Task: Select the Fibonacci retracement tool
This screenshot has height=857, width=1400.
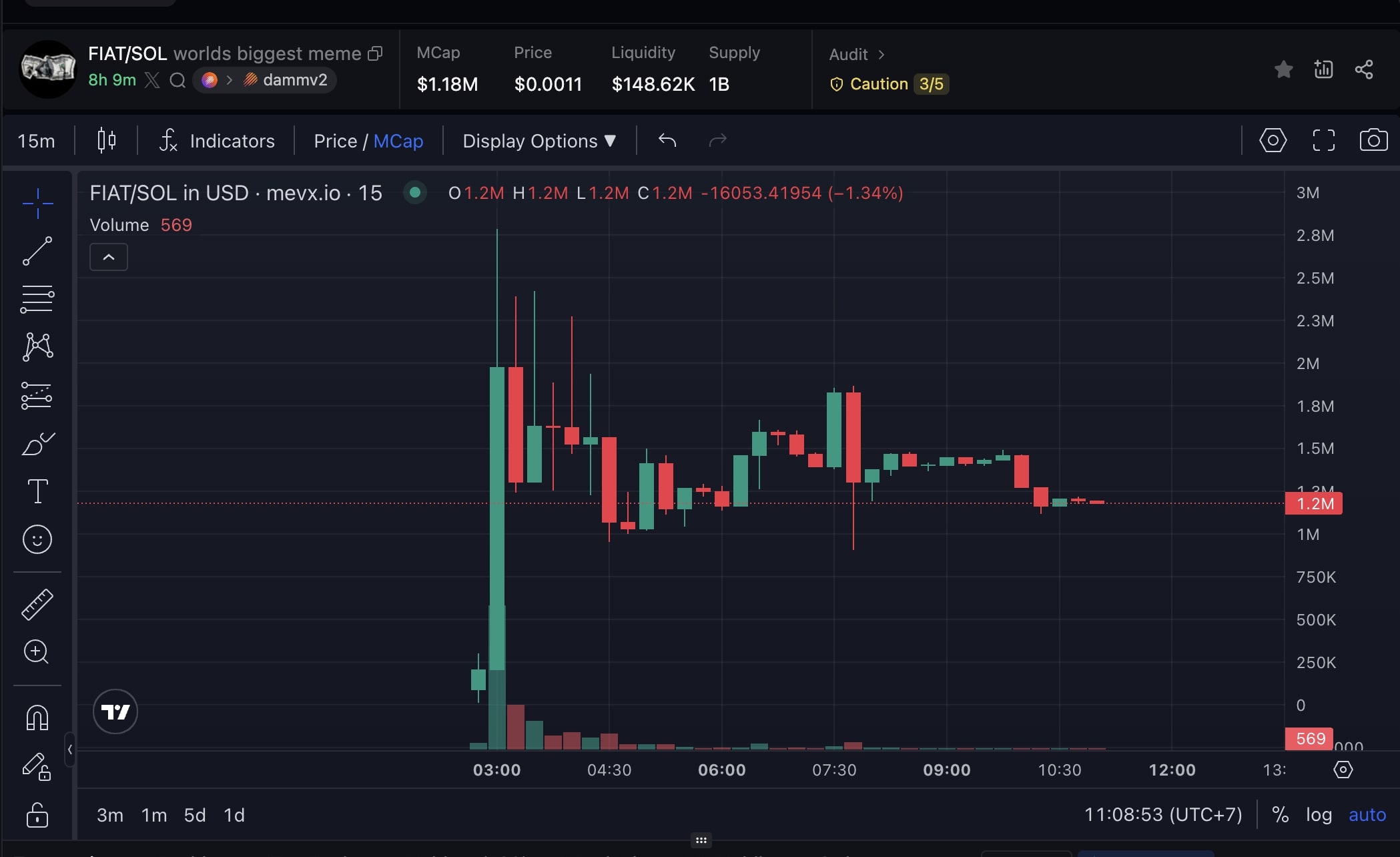Action: click(x=37, y=299)
